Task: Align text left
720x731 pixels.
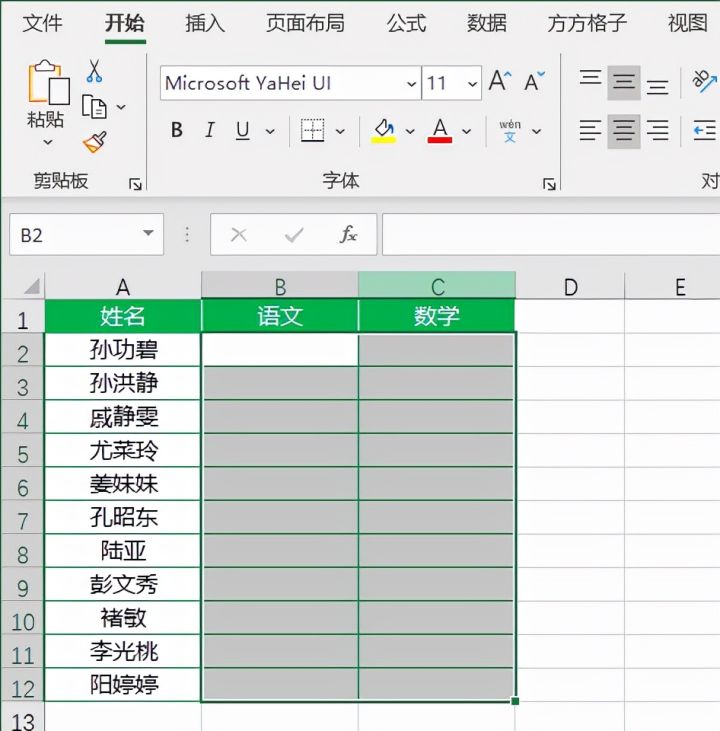Action: (x=590, y=131)
